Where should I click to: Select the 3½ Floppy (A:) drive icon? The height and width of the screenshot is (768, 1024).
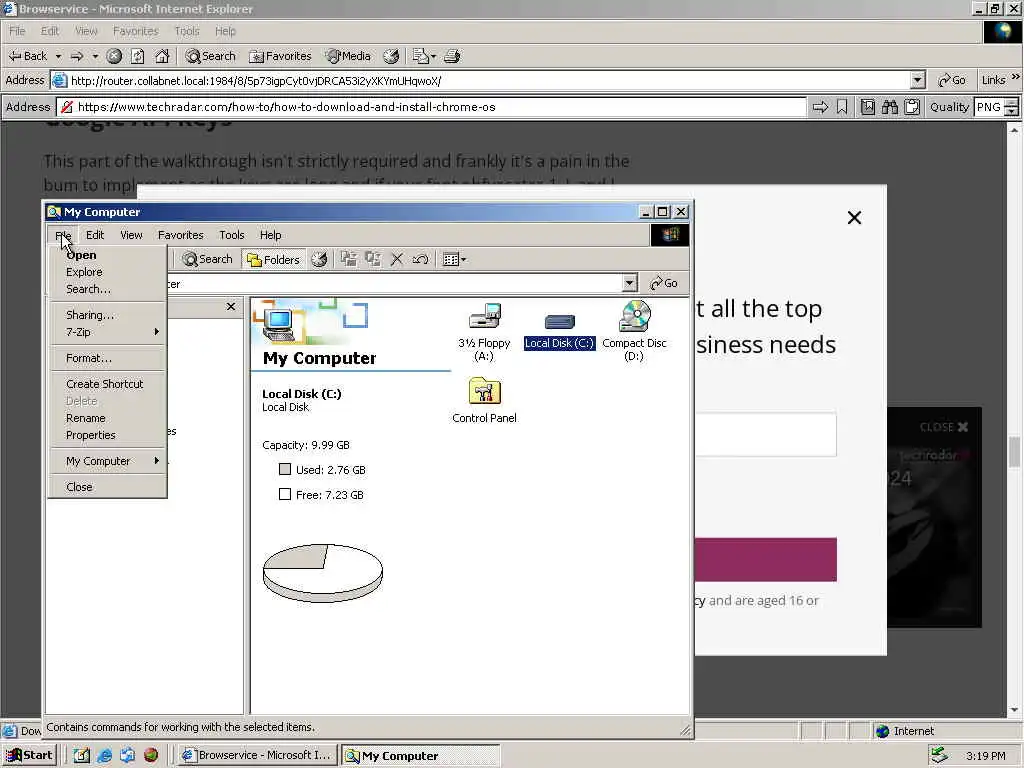tap(484, 332)
